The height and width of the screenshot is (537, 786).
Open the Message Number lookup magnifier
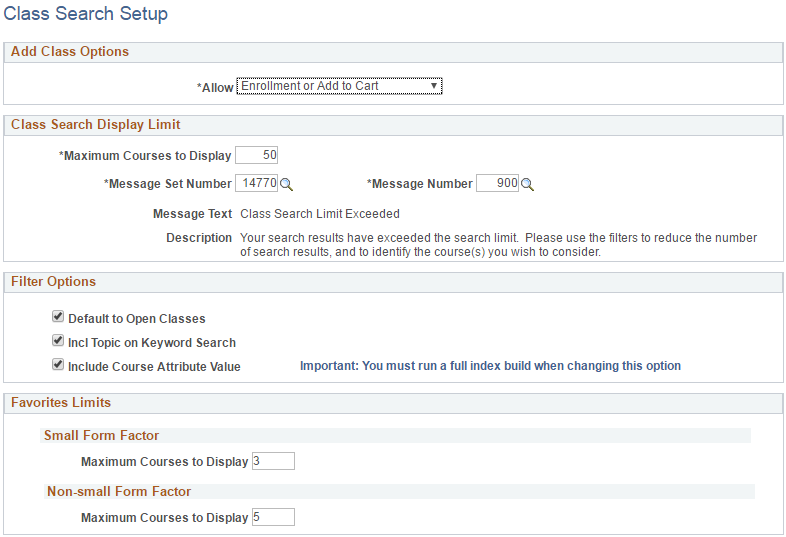pyautogui.click(x=527, y=184)
